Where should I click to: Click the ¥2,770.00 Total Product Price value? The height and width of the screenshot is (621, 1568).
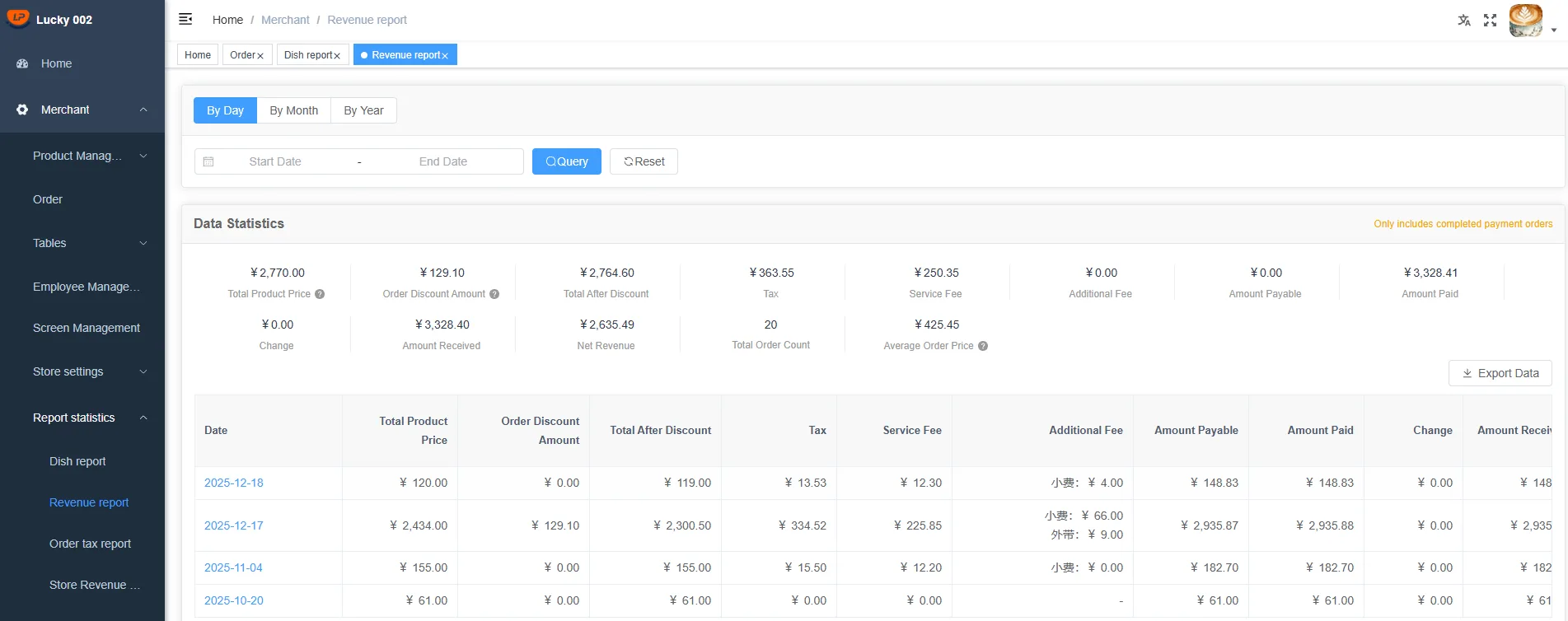pyautogui.click(x=277, y=273)
